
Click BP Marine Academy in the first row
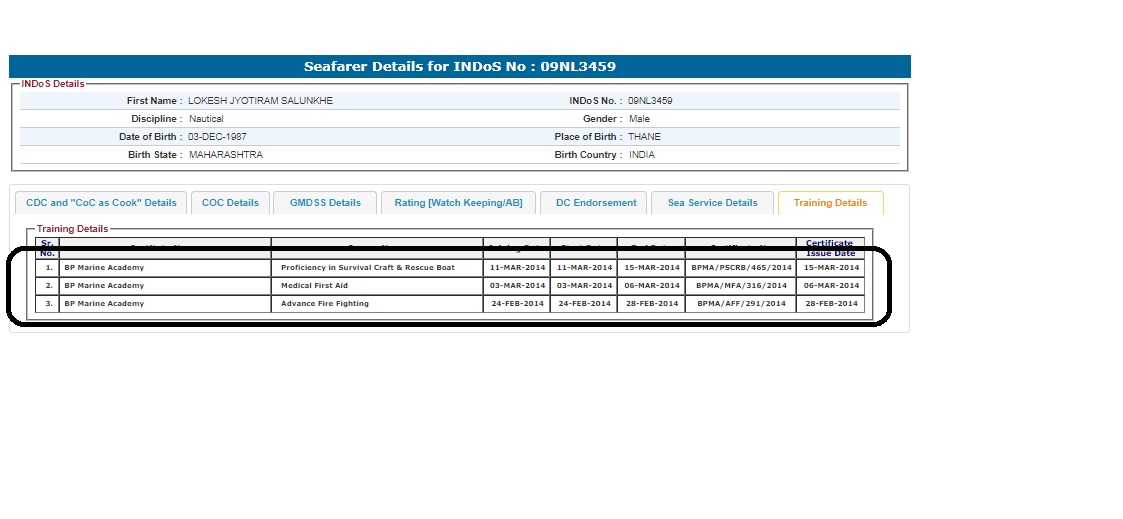[x=104, y=268]
